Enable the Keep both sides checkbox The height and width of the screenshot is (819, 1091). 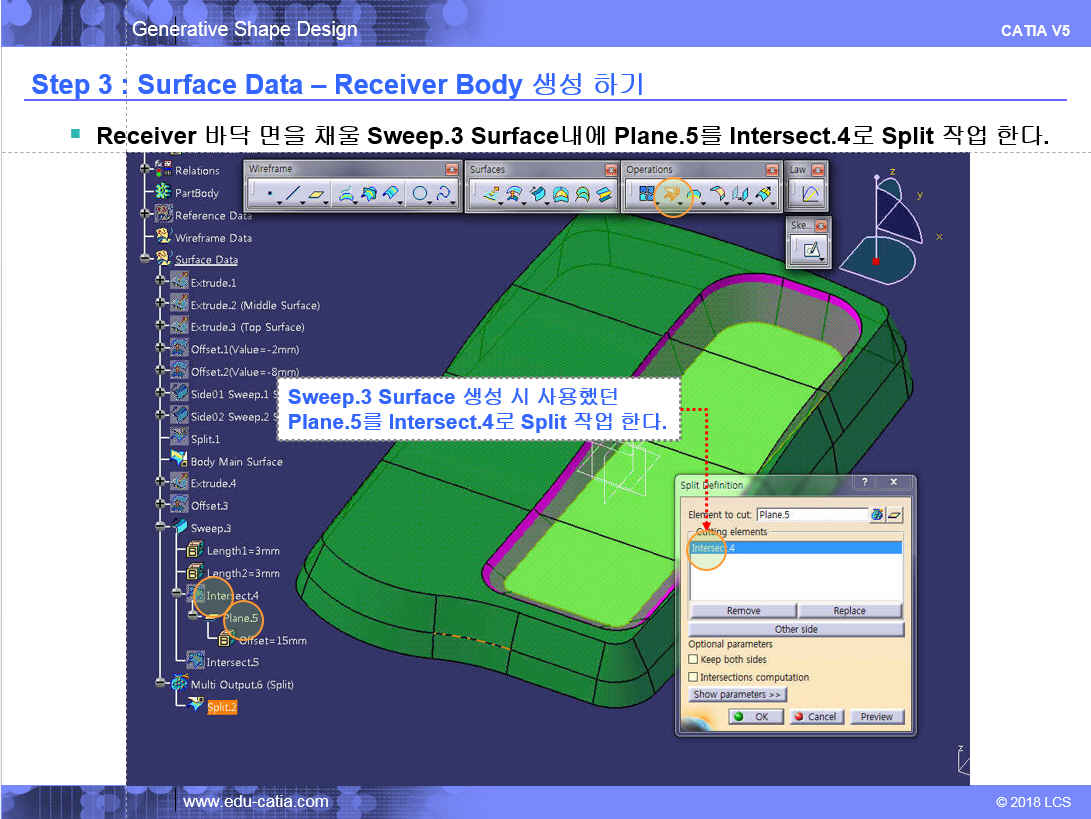point(693,660)
